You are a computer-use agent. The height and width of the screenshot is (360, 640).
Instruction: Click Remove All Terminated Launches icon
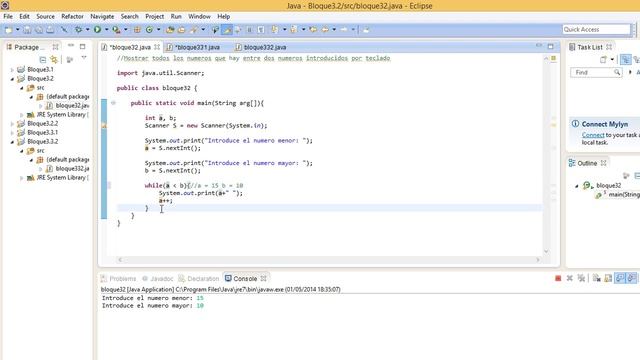(x=581, y=278)
